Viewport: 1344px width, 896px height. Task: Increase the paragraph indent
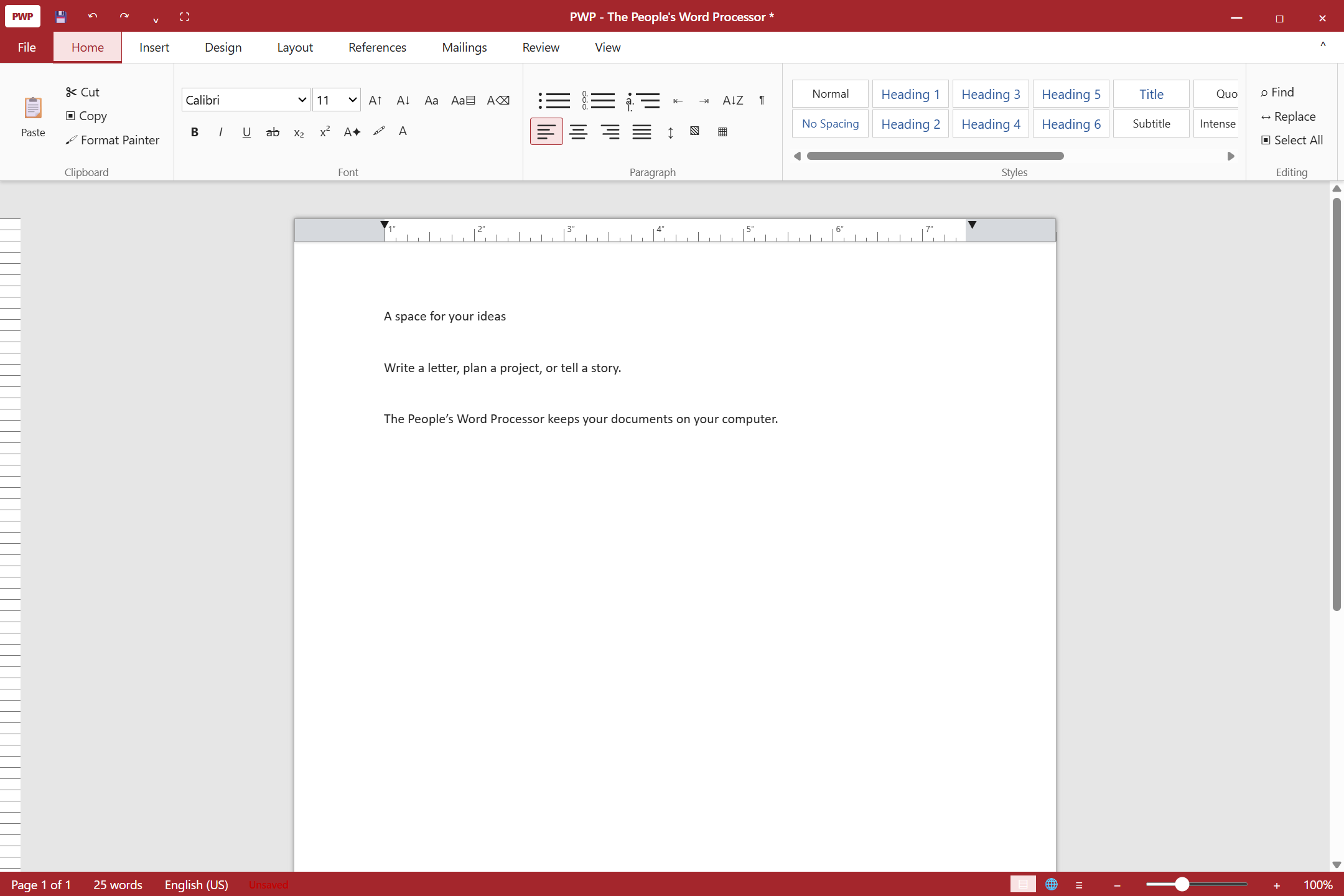[704, 100]
